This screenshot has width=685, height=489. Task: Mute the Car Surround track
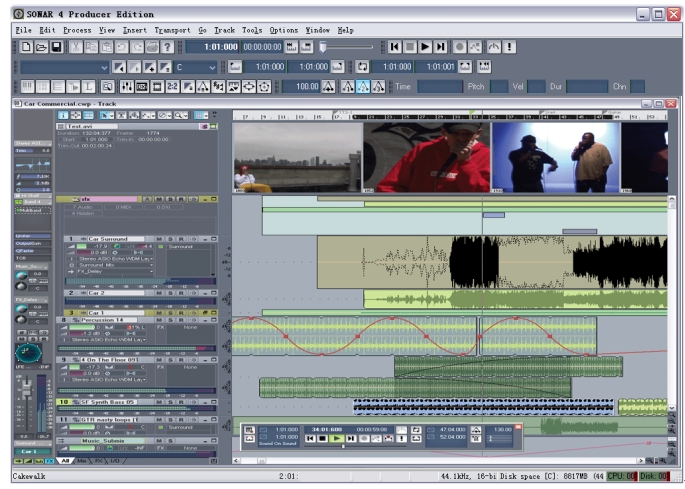click(159, 239)
